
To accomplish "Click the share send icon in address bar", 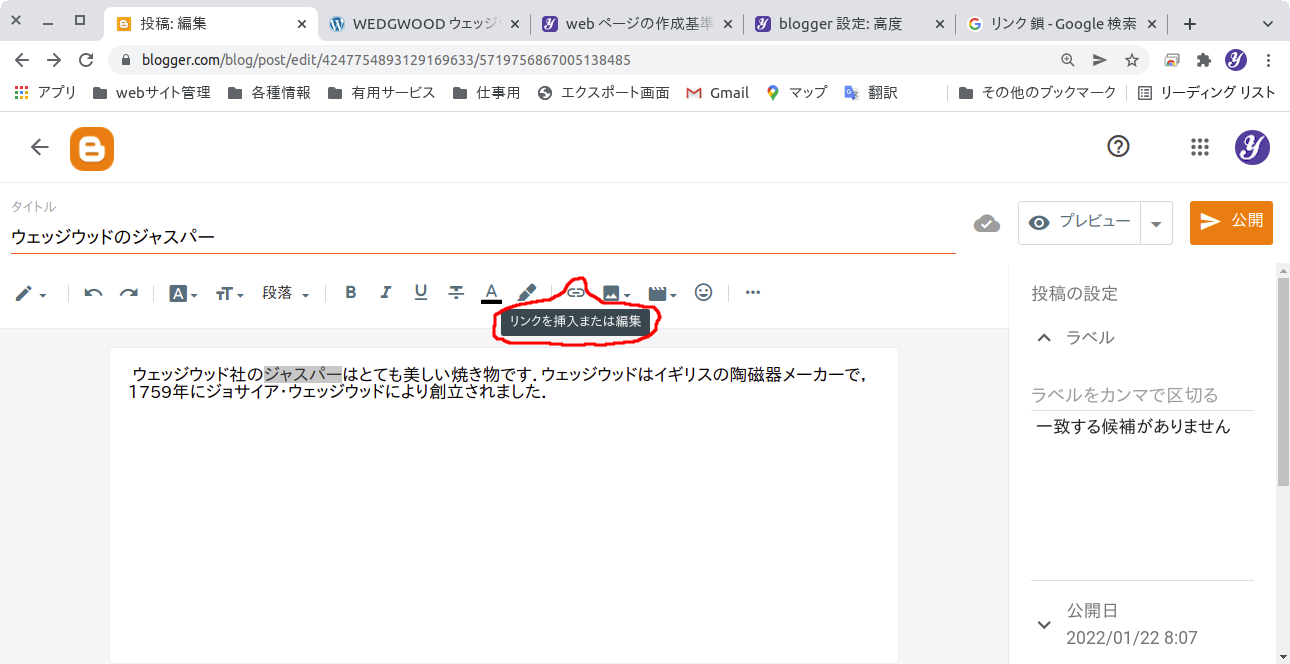I will [1100, 60].
